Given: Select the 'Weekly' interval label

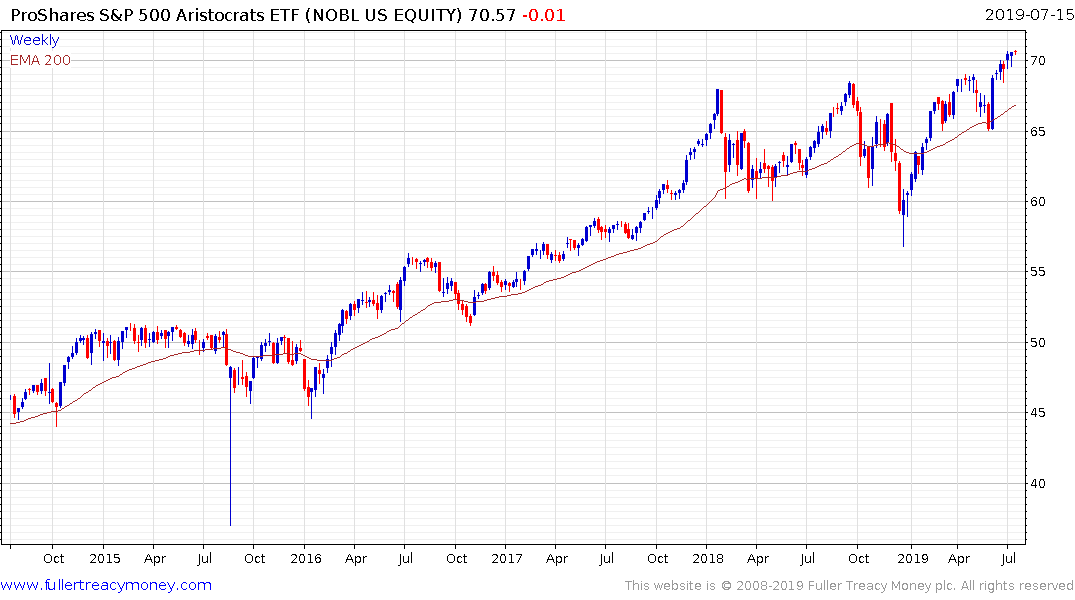Looking at the screenshot, I should point(34,40).
